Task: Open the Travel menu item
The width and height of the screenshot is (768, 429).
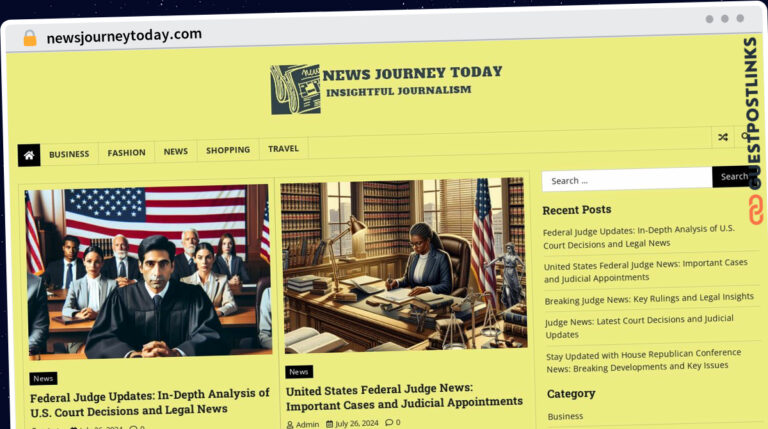Action: (x=283, y=148)
